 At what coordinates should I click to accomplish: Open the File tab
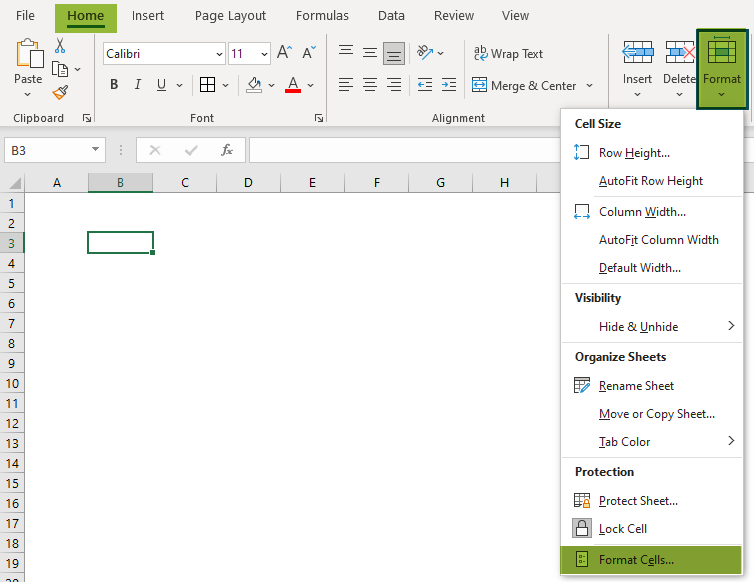click(25, 16)
